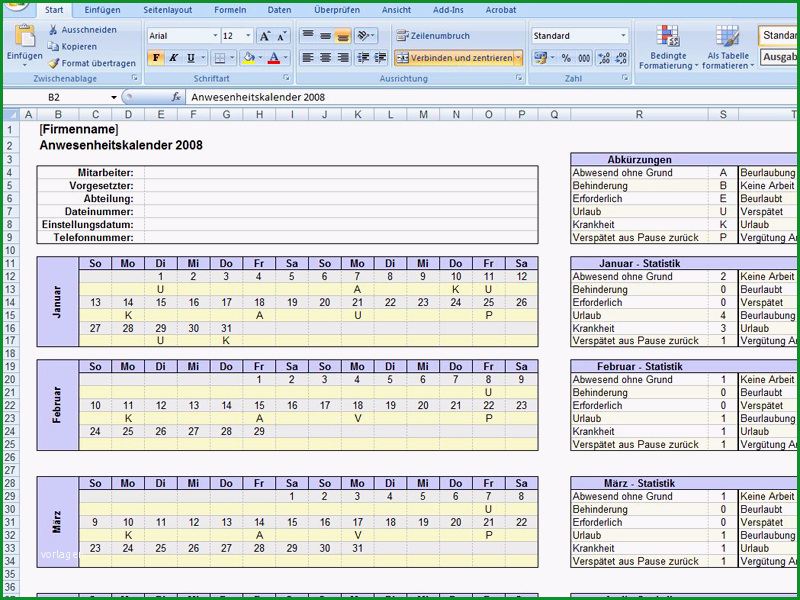Click formula bar with Anwesenheitskalender 2008

coord(490,97)
